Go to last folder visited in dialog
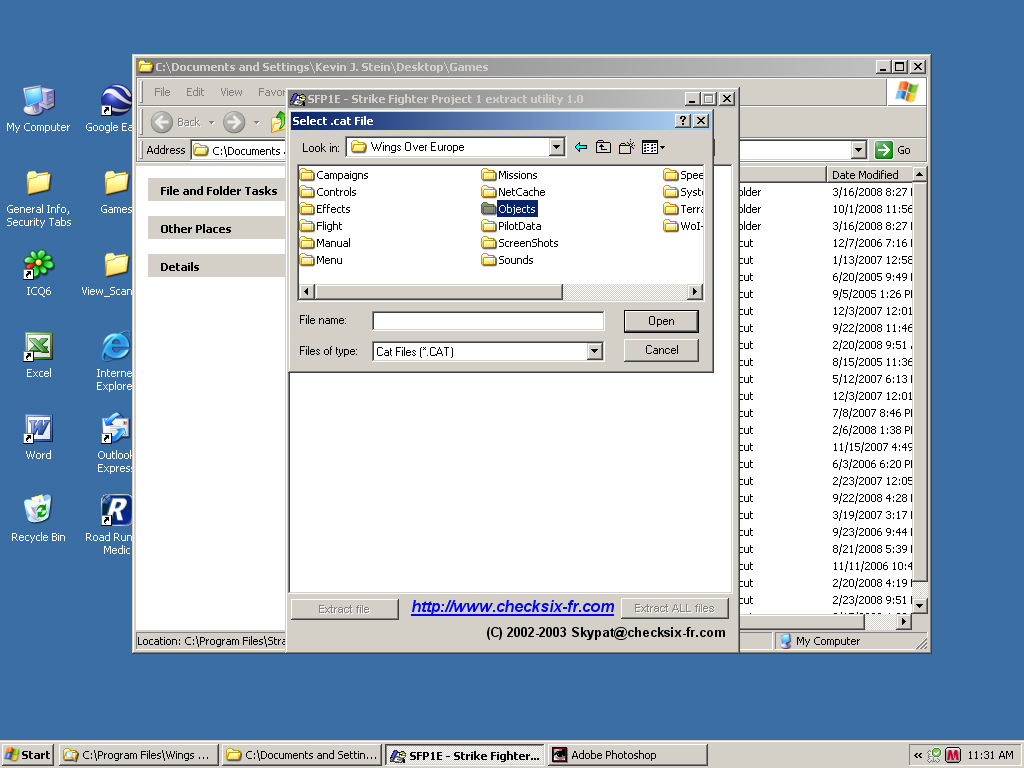This screenshot has width=1024, height=768. 581,148
